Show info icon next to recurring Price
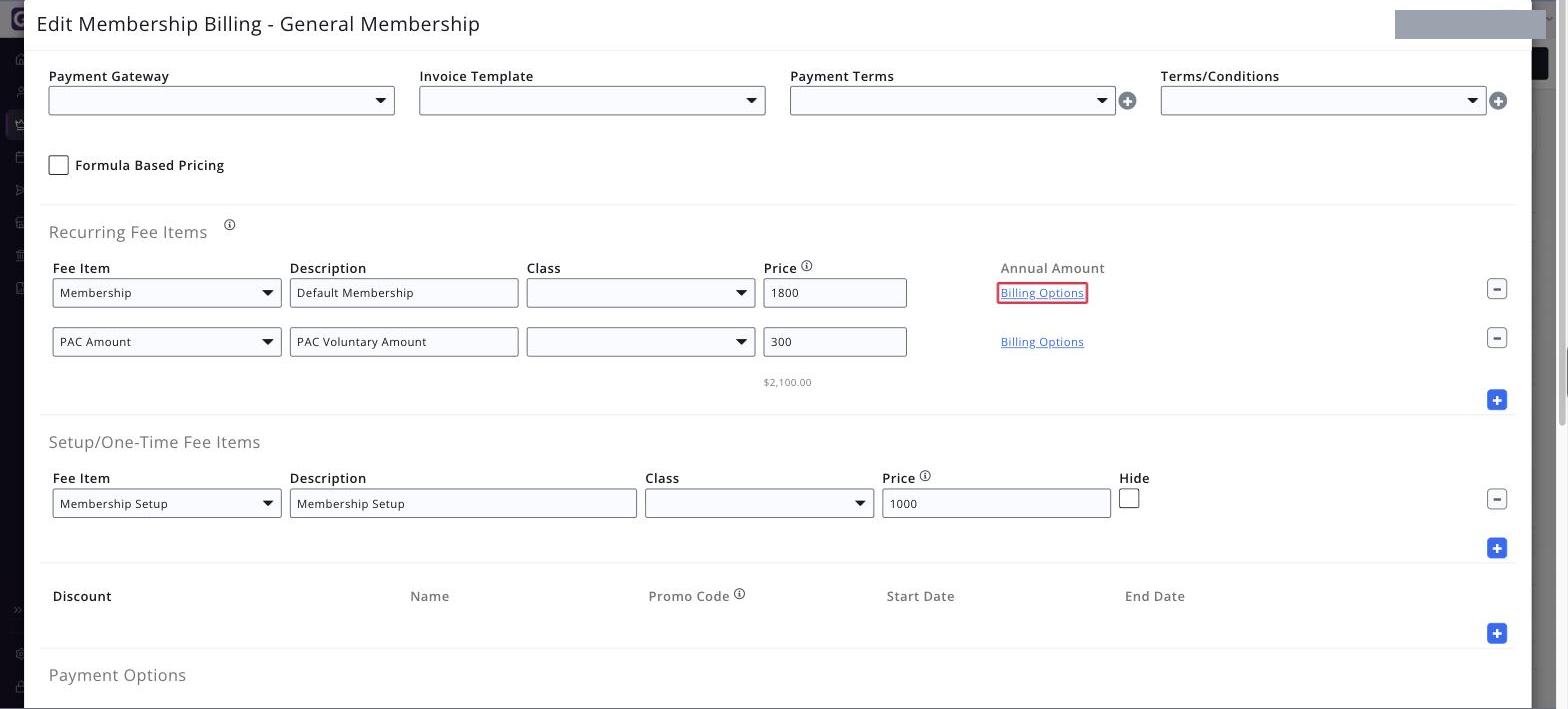Screen dimensions: 1568x709 (807, 266)
